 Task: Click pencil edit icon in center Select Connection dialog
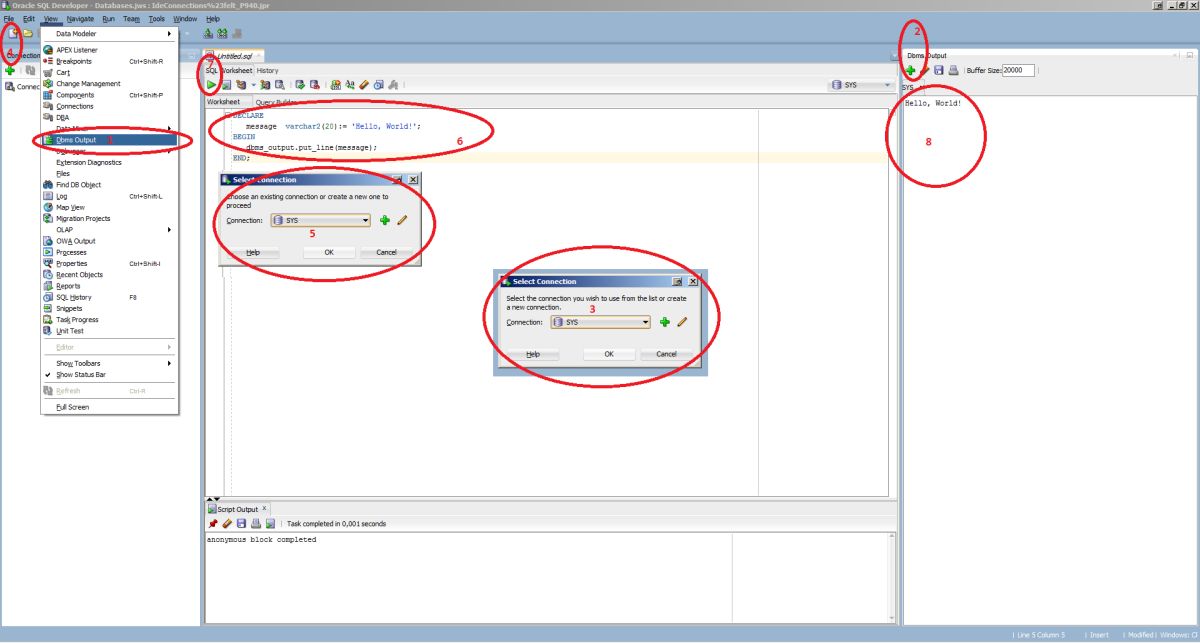(683, 322)
